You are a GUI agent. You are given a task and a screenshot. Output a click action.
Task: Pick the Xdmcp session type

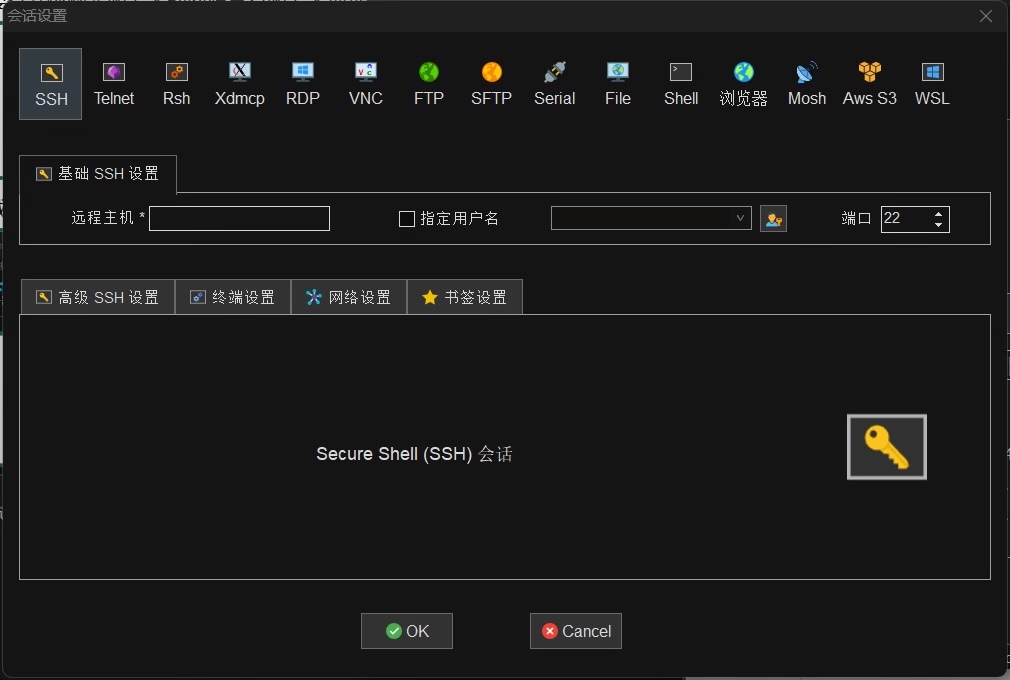pyautogui.click(x=240, y=84)
